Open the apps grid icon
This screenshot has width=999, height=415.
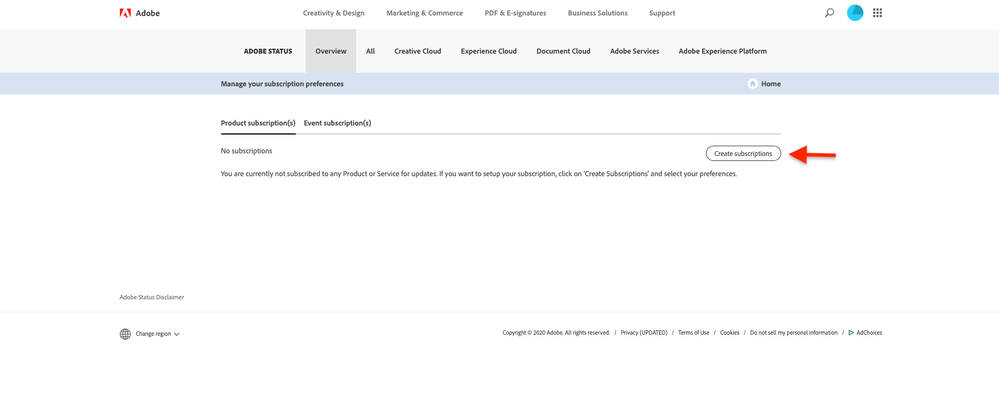[x=877, y=13]
